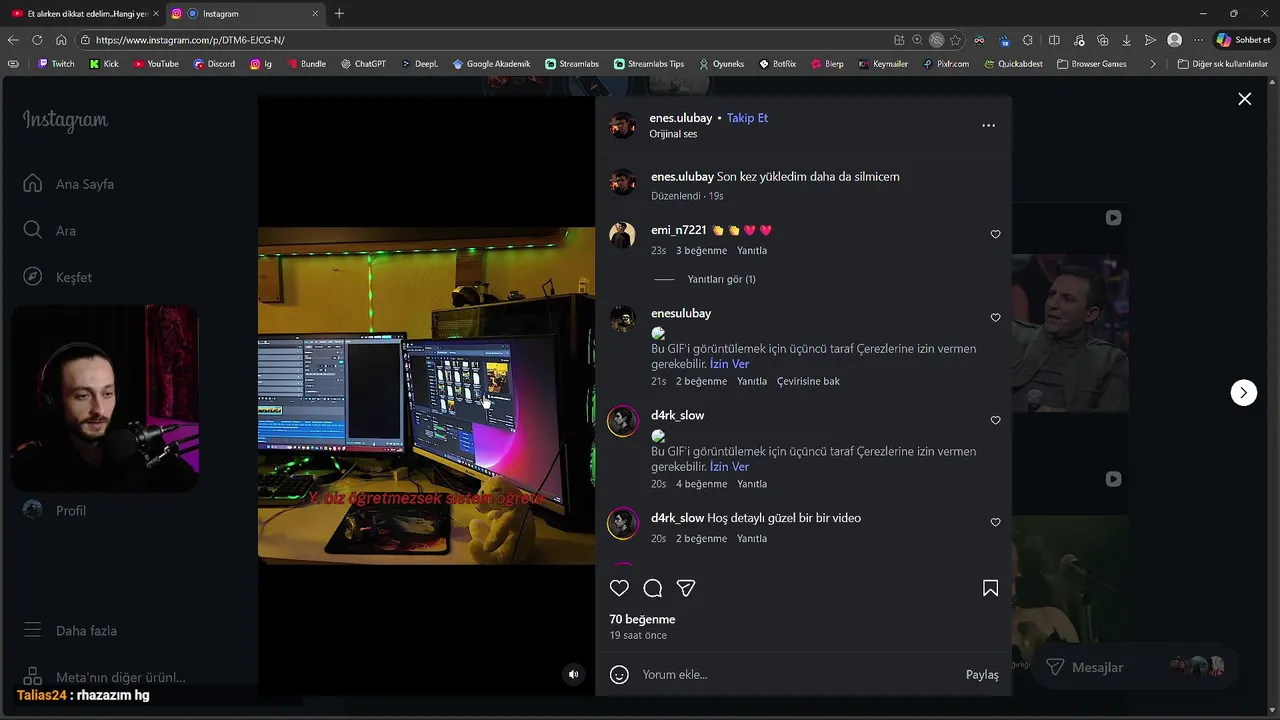Add page to favorites with star icon

tap(955, 40)
